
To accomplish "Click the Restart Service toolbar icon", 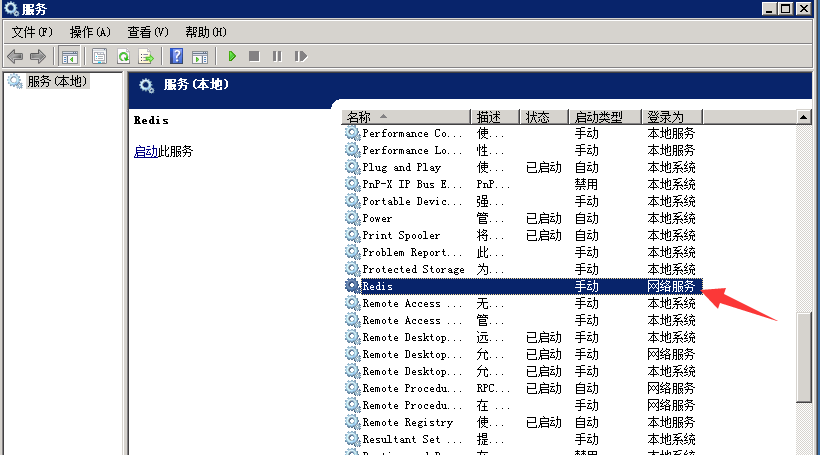I will pos(301,56).
